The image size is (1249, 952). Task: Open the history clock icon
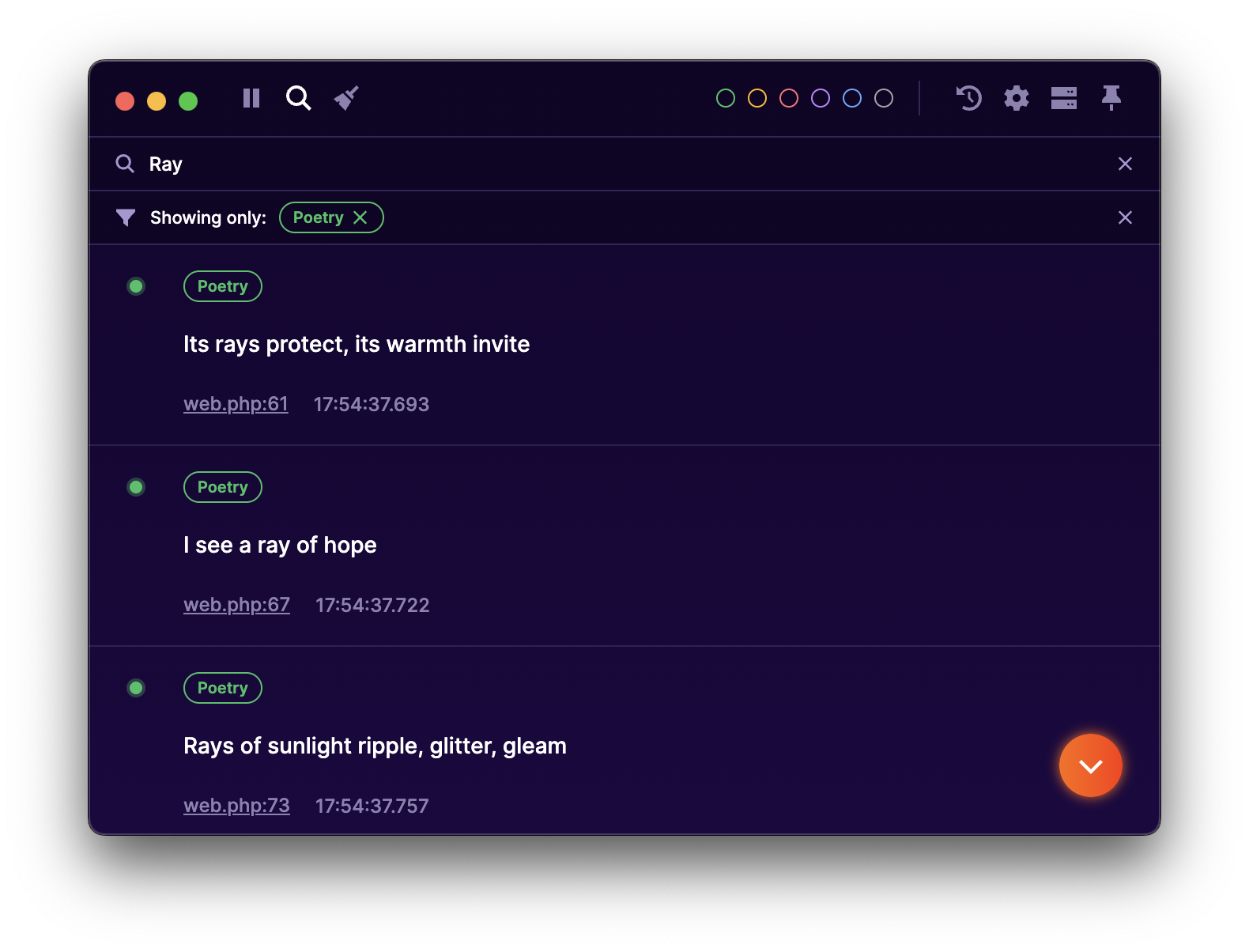(969, 98)
